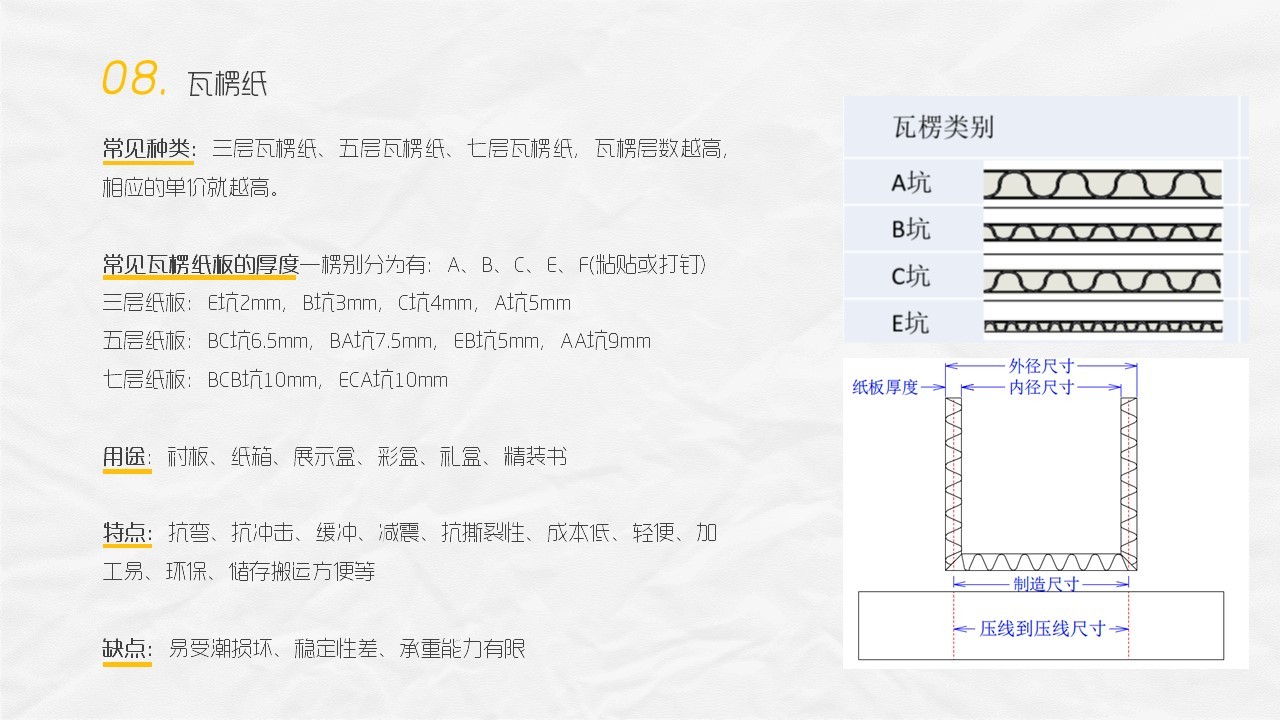1280x720 pixels.
Task: Select the heading 常见瓦楞纸板的厚度
Action: (x=200, y=265)
